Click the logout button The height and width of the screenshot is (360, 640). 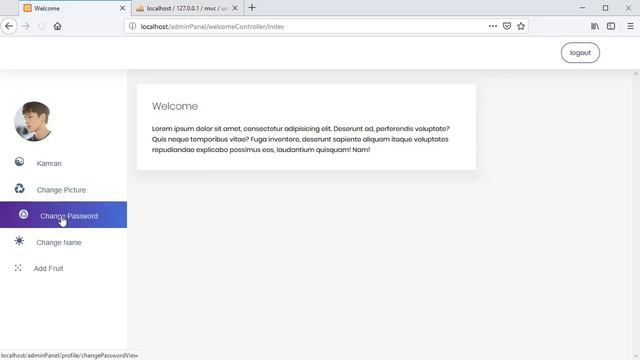point(580,53)
